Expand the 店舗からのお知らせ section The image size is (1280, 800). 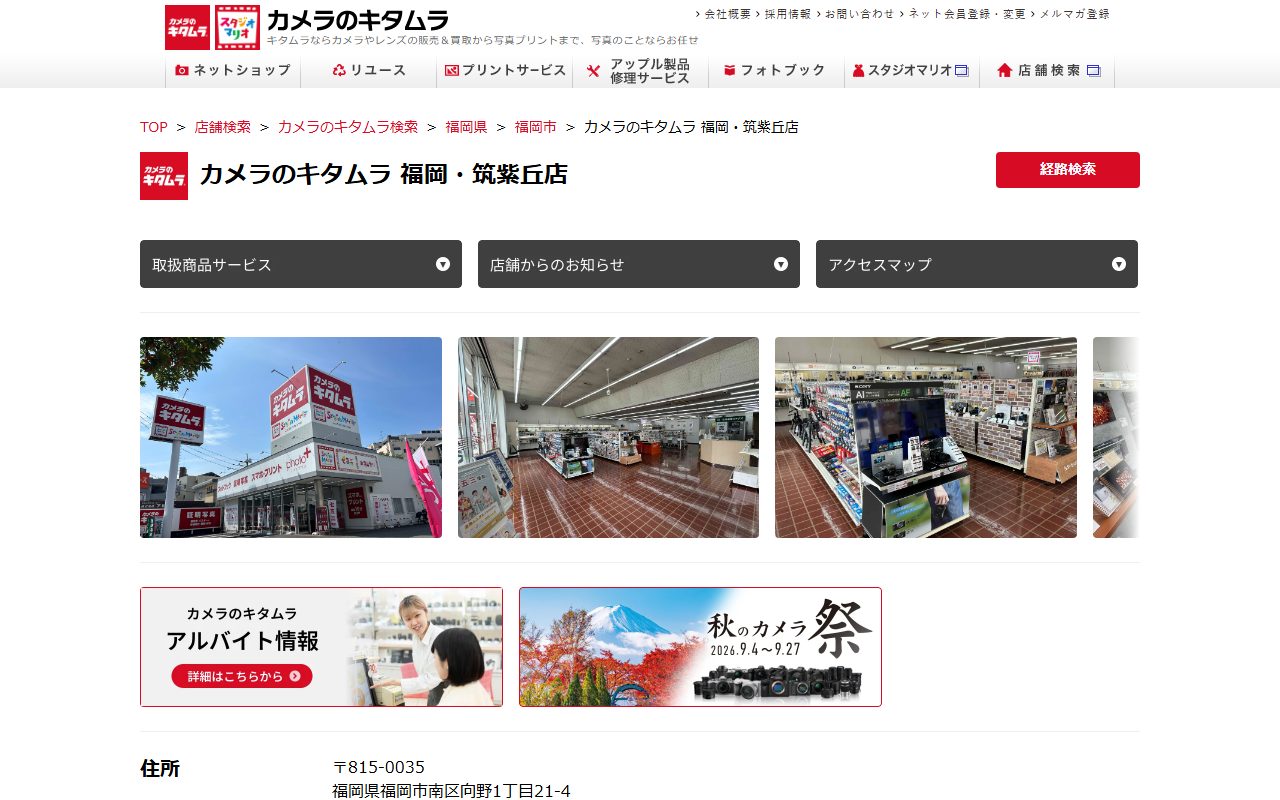tap(639, 264)
